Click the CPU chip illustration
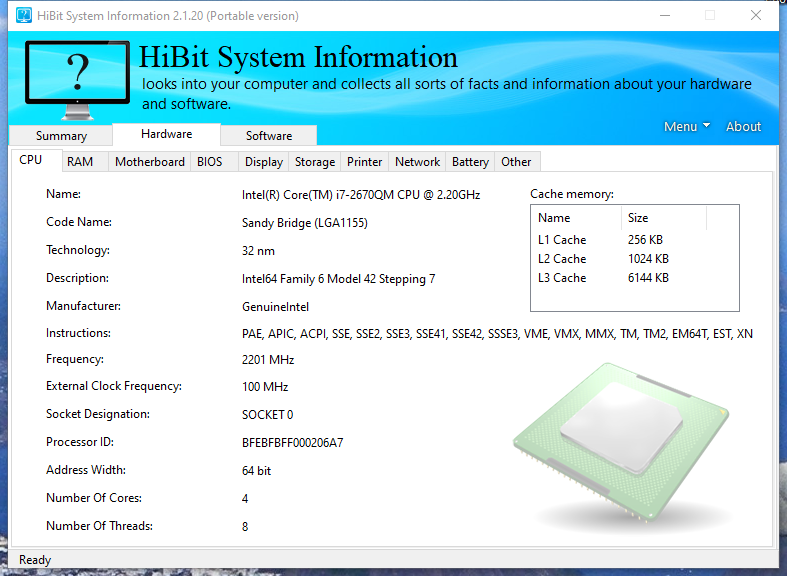Image resolution: width=787 pixels, height=576 pixels. click(621, 442)
